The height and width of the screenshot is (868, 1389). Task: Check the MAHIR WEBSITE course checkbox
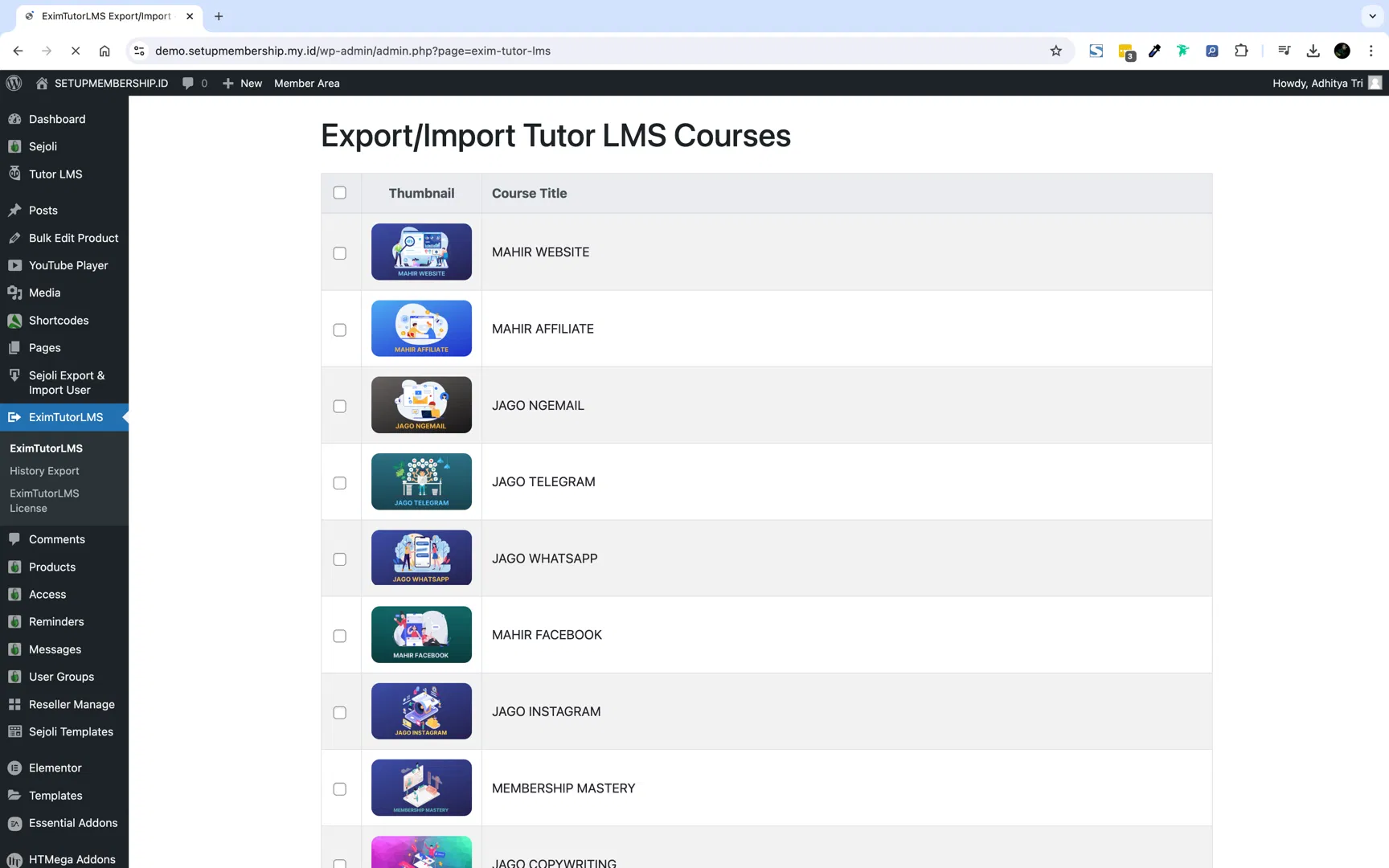[340, 252]
